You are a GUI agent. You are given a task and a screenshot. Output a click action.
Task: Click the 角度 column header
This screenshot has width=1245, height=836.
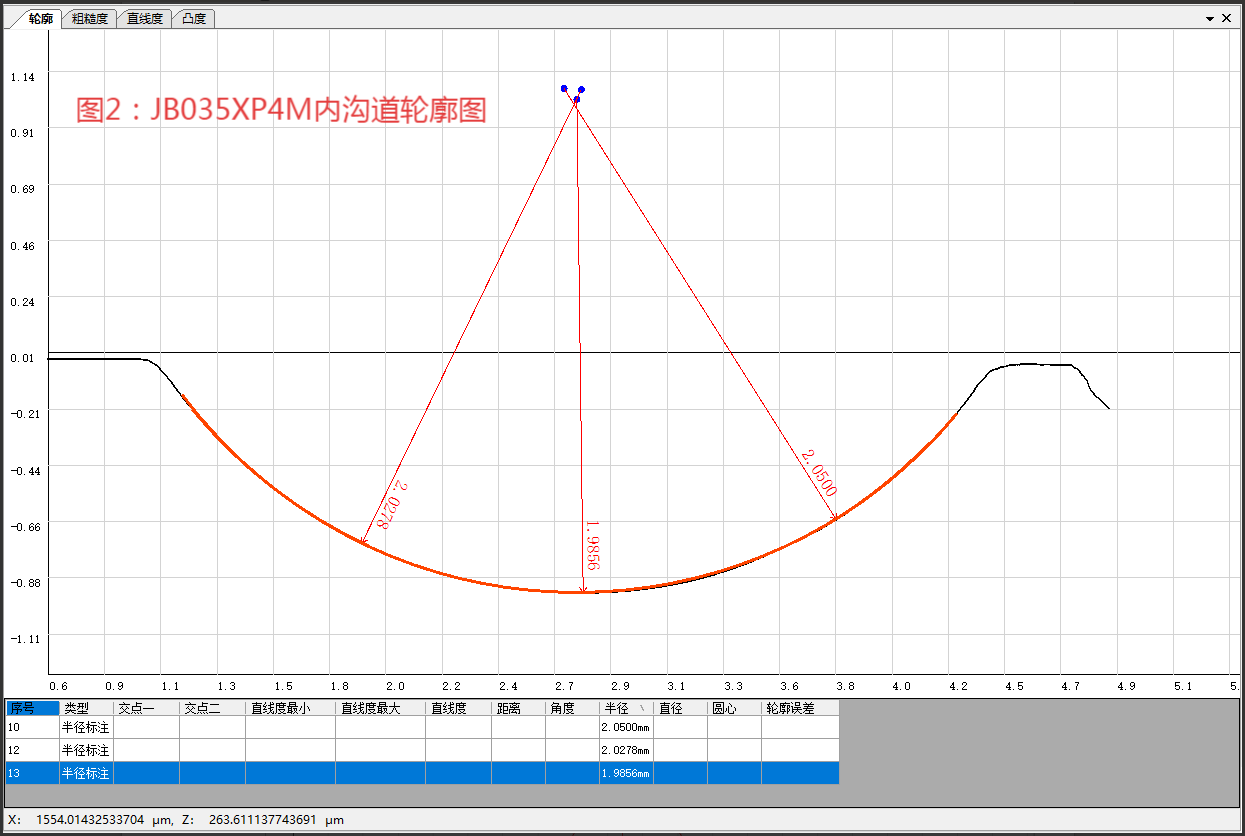tap(572, 708)
